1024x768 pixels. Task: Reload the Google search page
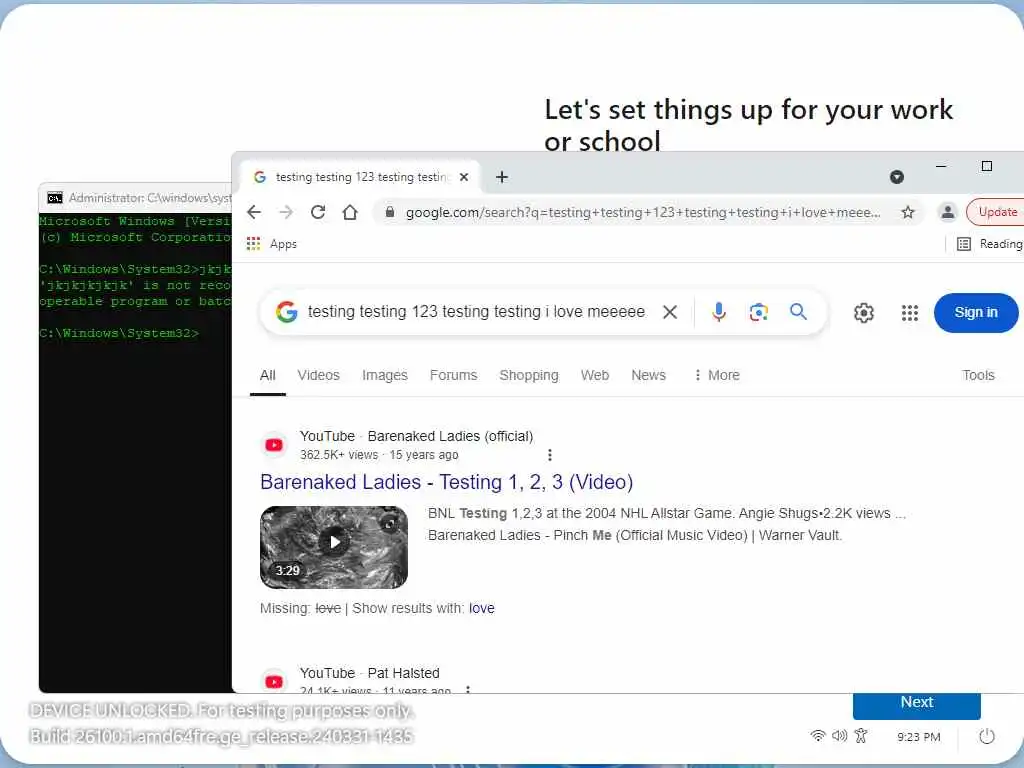click(318, 212)
